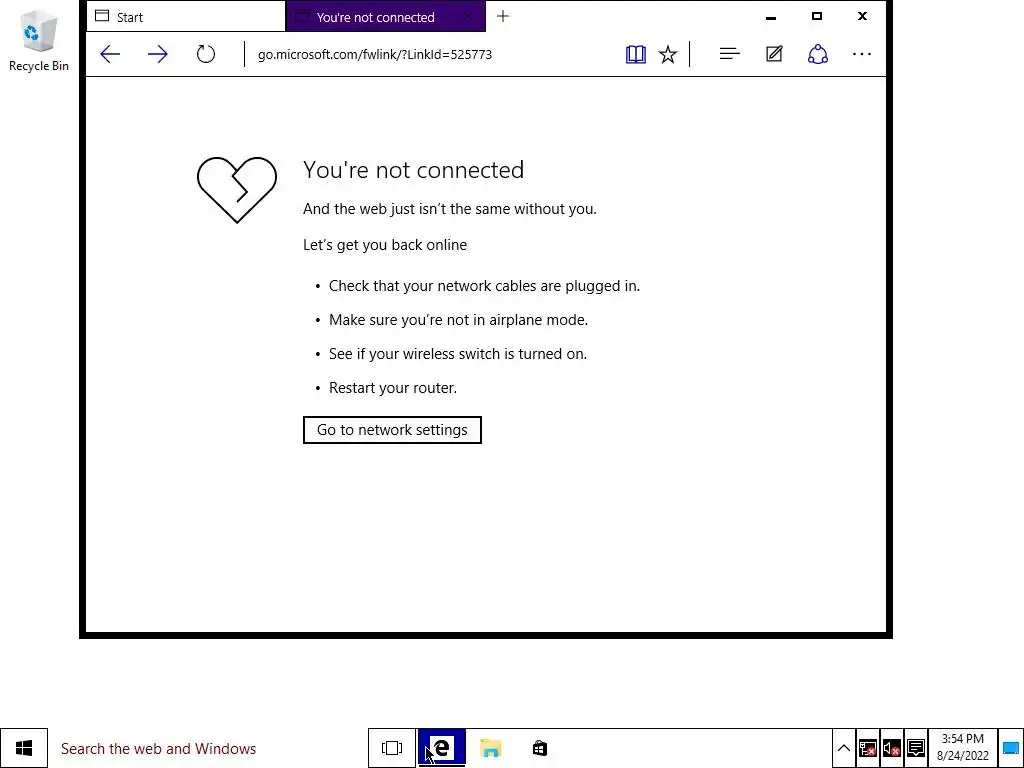Open the Hub lines icon

(729, 54)
